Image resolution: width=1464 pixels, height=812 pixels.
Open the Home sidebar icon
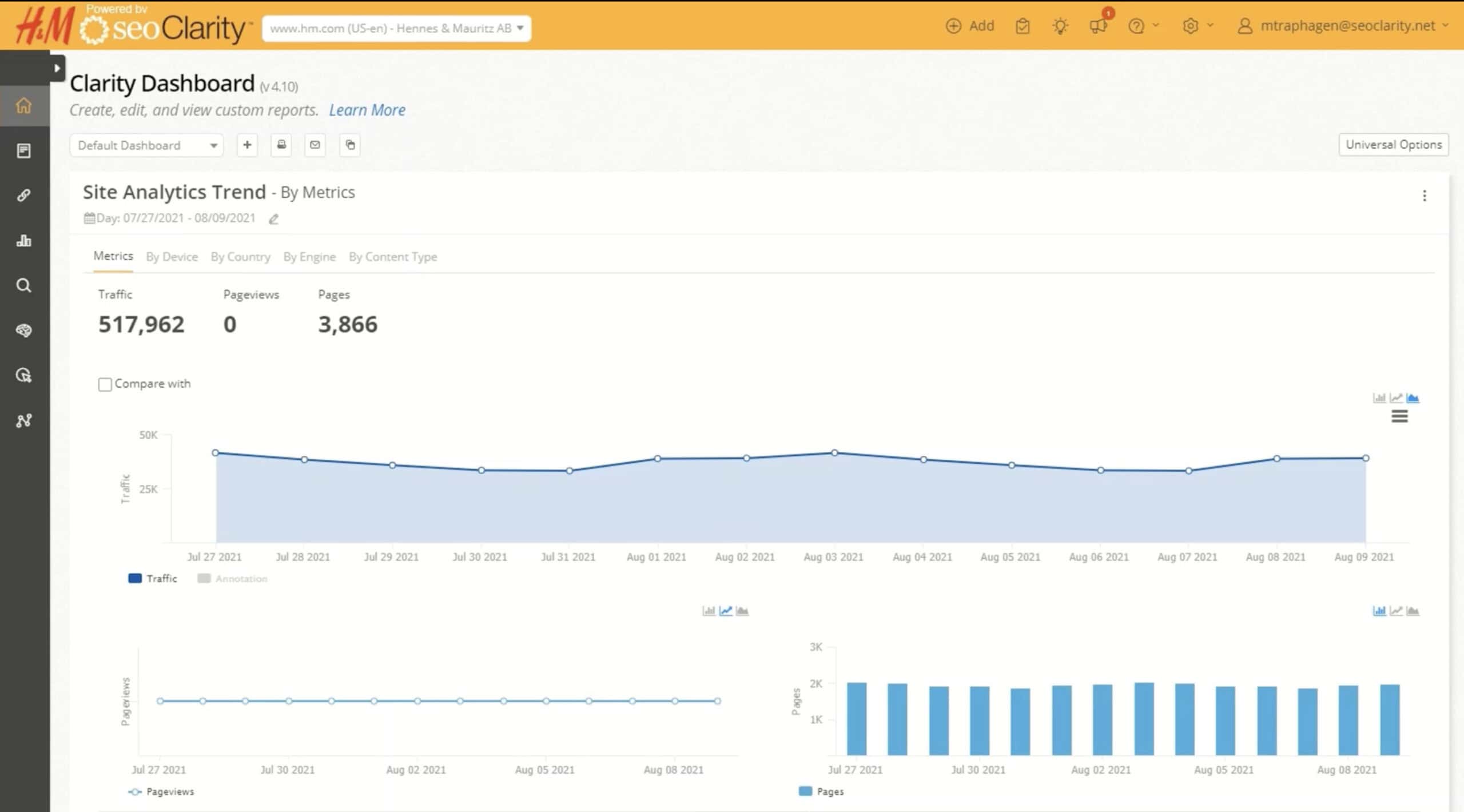click(x=23, y=105)
